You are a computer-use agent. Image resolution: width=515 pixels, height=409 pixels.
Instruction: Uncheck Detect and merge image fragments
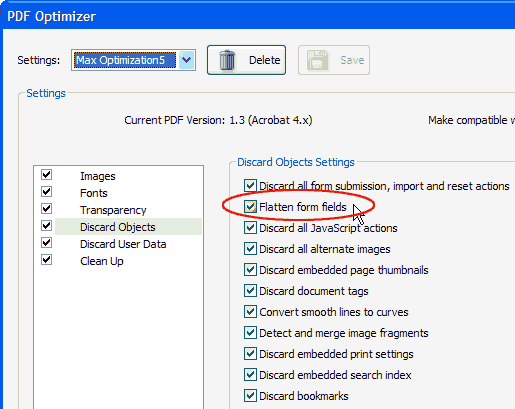click(250, 333)
